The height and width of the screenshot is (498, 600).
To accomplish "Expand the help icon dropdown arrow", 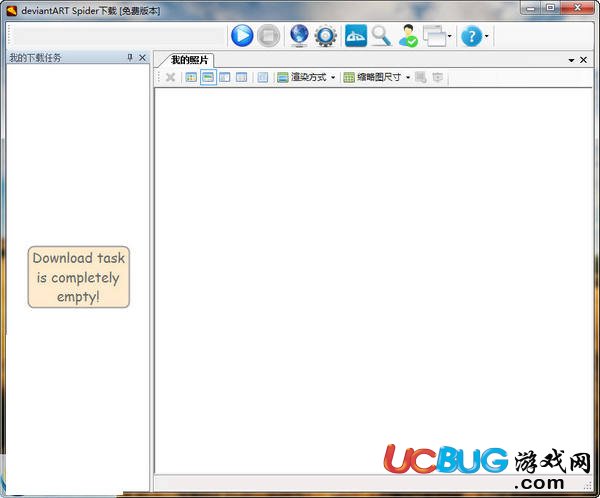I will pos(486,36).
